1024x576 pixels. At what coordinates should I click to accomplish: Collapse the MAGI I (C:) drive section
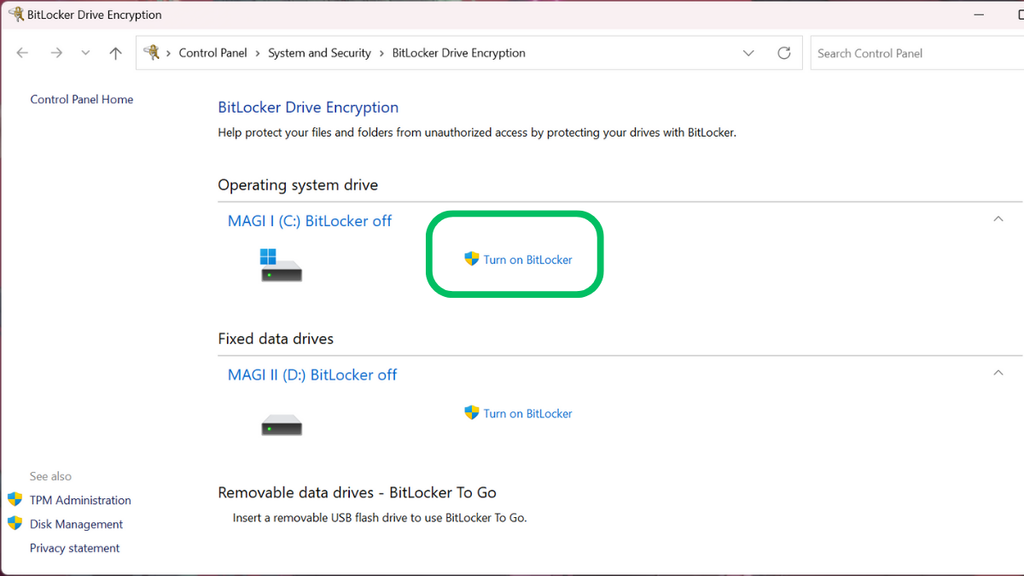(997, 219)
